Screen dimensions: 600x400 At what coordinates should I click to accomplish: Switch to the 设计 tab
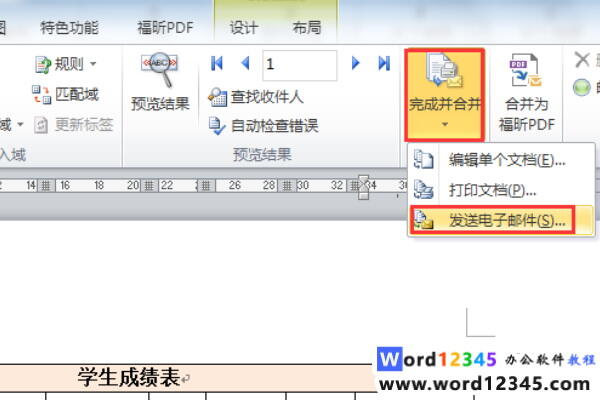pyautogui.click(x=244, y=28)
